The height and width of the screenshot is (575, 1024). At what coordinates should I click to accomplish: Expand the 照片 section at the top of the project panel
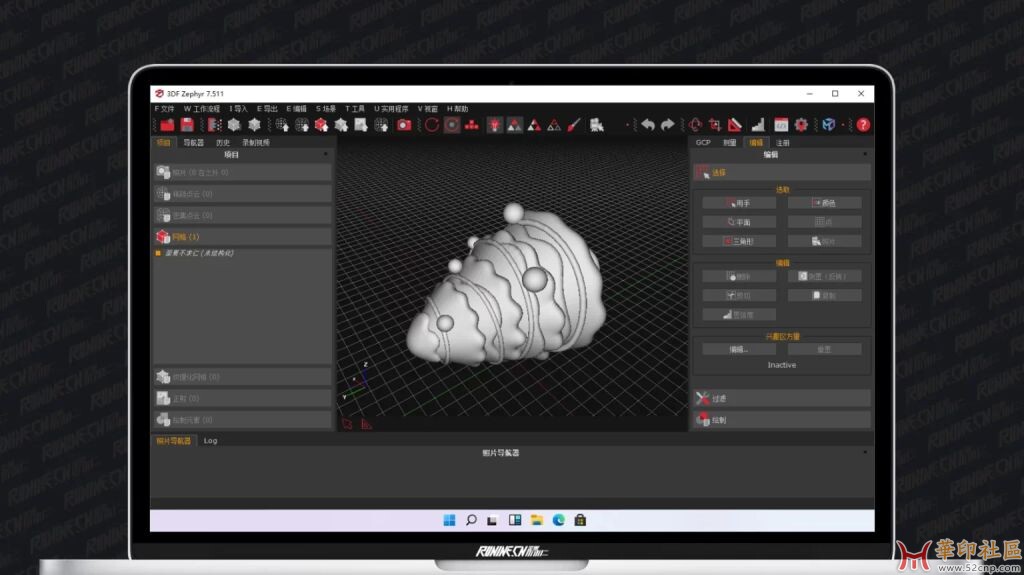242,172
